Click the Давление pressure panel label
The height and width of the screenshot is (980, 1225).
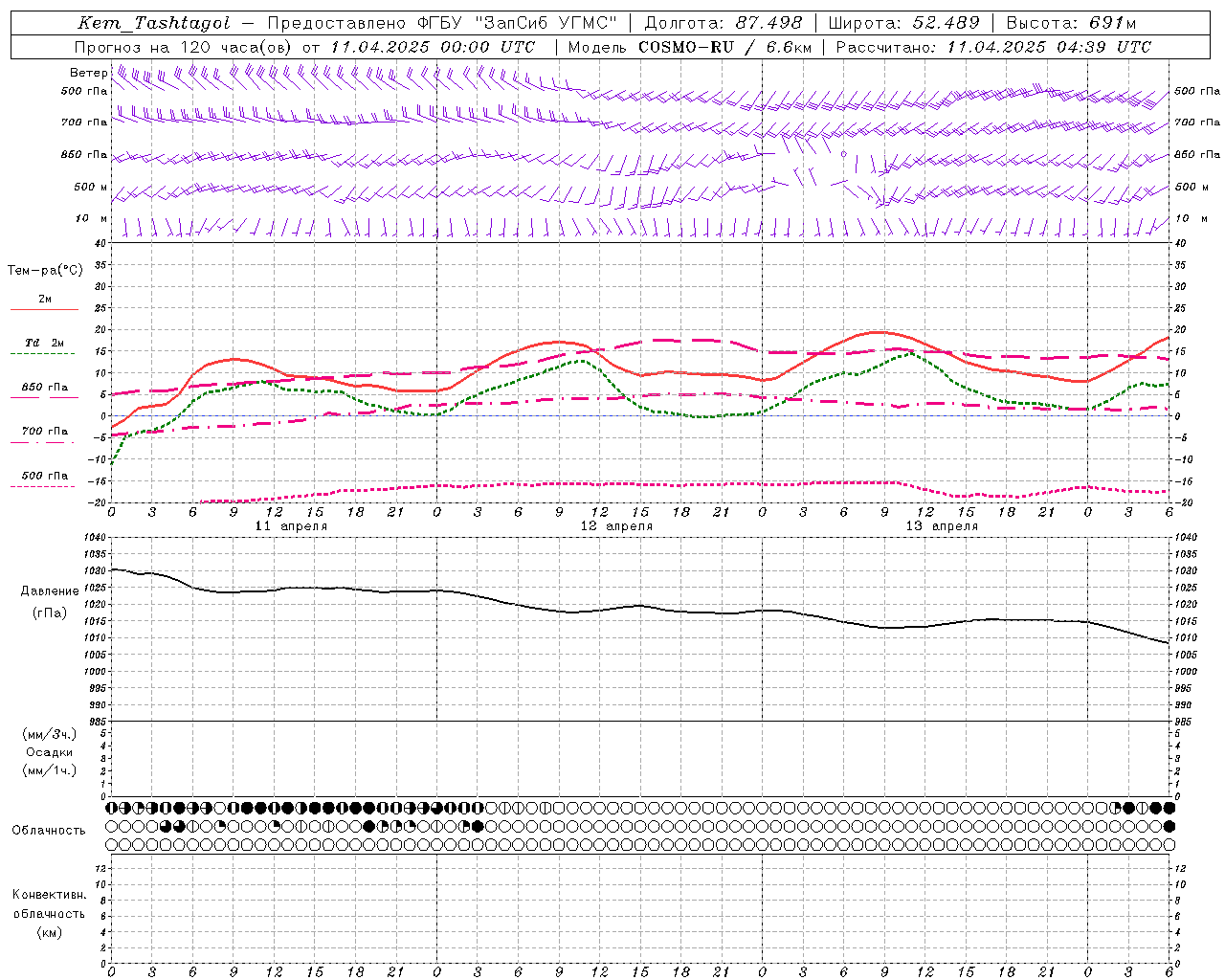click(x=50, y=591)
